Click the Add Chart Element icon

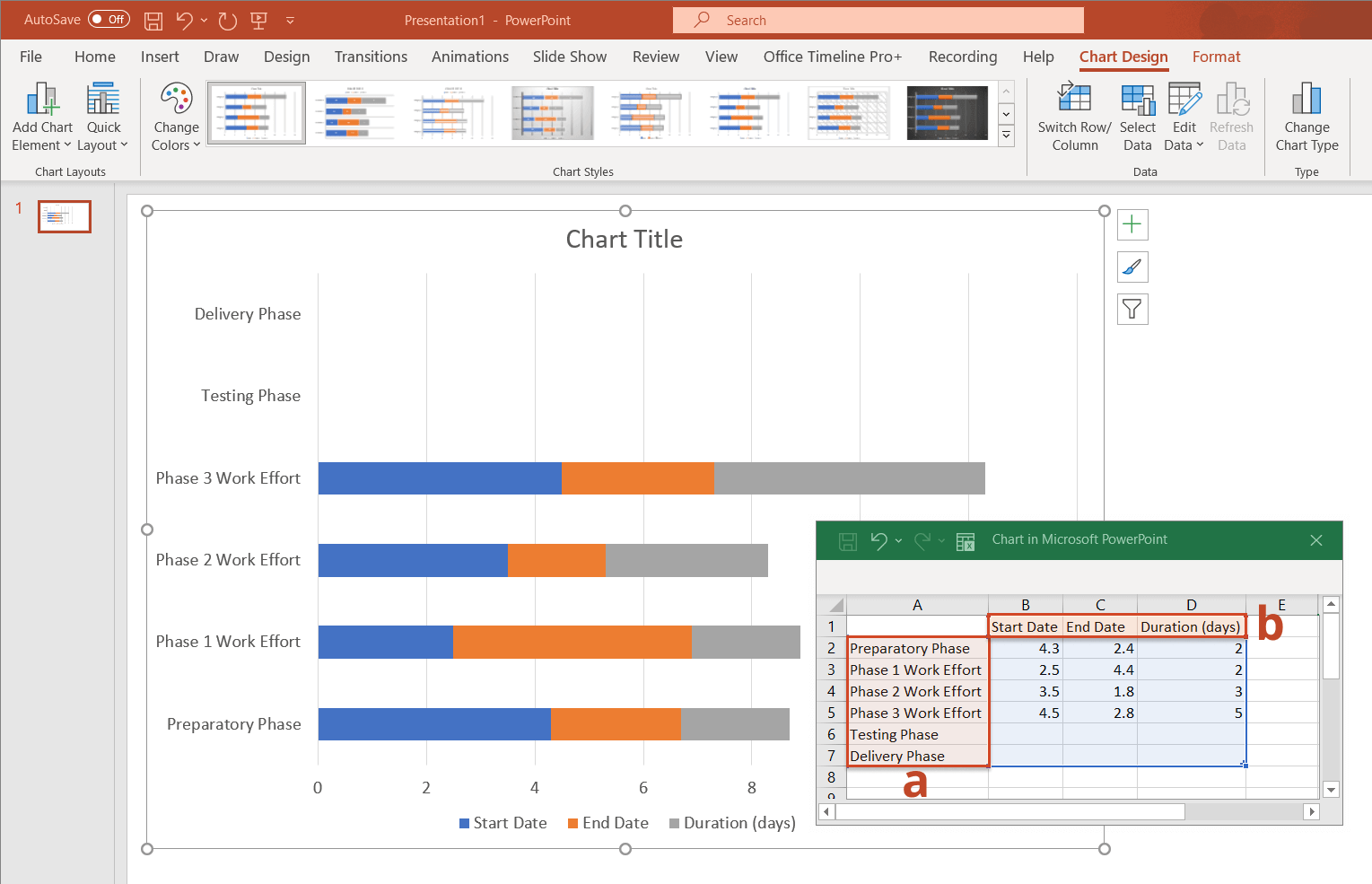pos(42,101)
